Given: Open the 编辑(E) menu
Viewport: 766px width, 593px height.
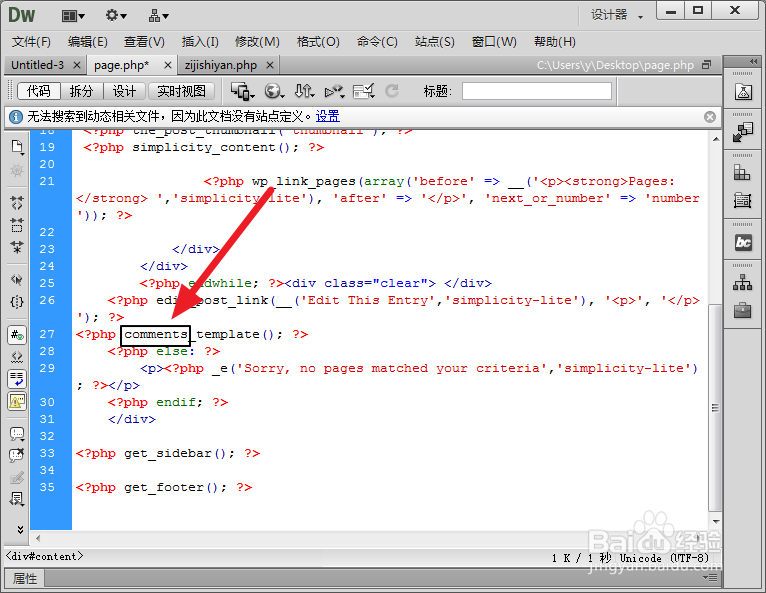Looking at the screenshot, I should click(x=87, y=42).
